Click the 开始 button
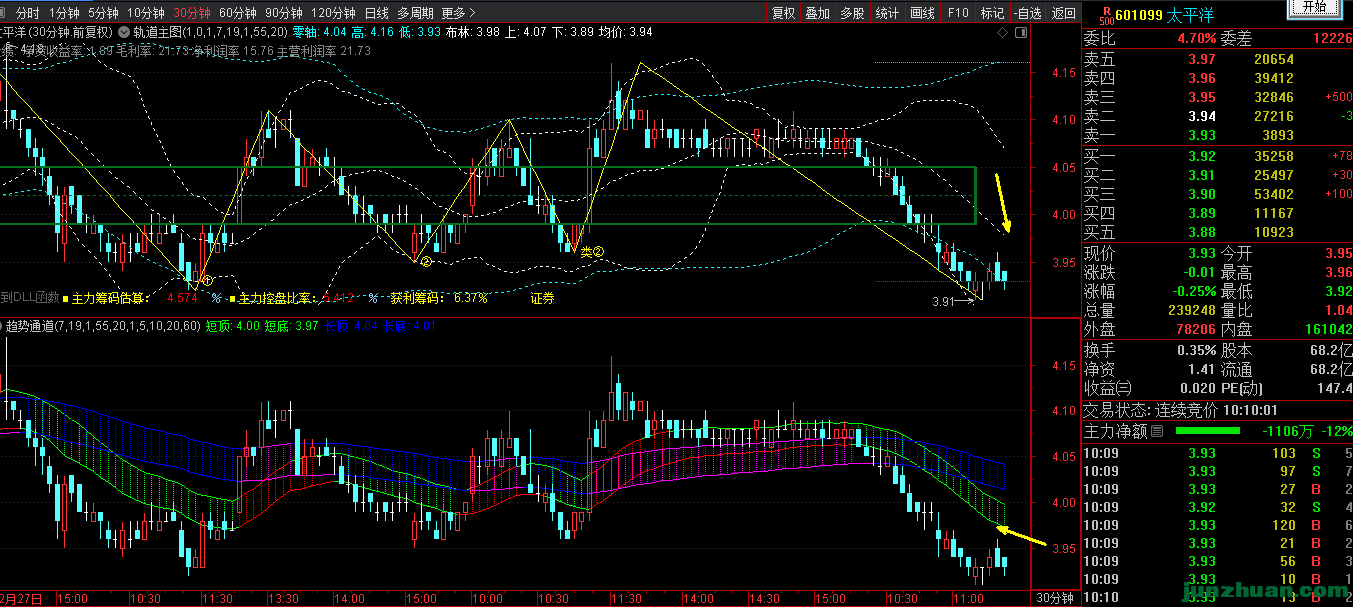Screen dimensions: 1353x607 (x=1314, y=6)
